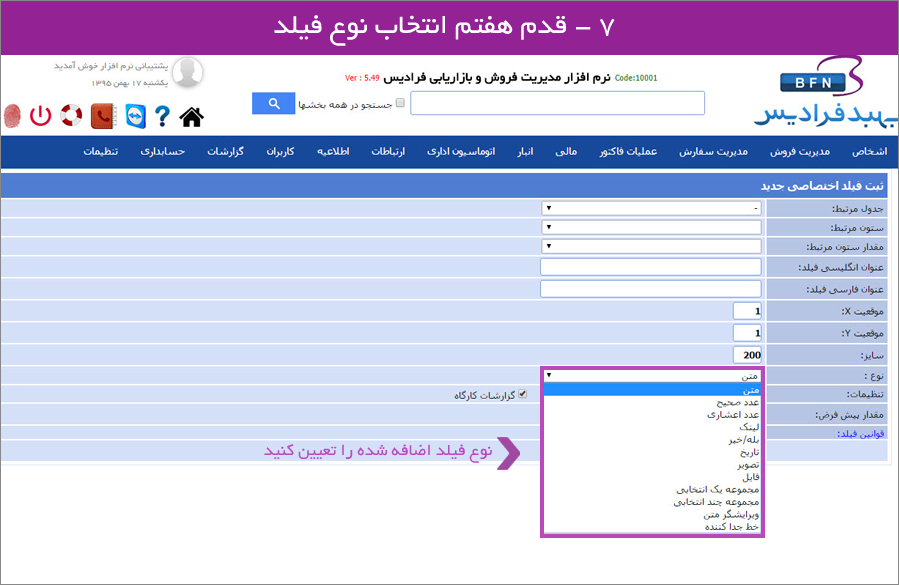This screenshot has width=899, height=585.
Task: Select 'بله/خیر' field type option
Action: pyautogui.click(x=652, y=440)
